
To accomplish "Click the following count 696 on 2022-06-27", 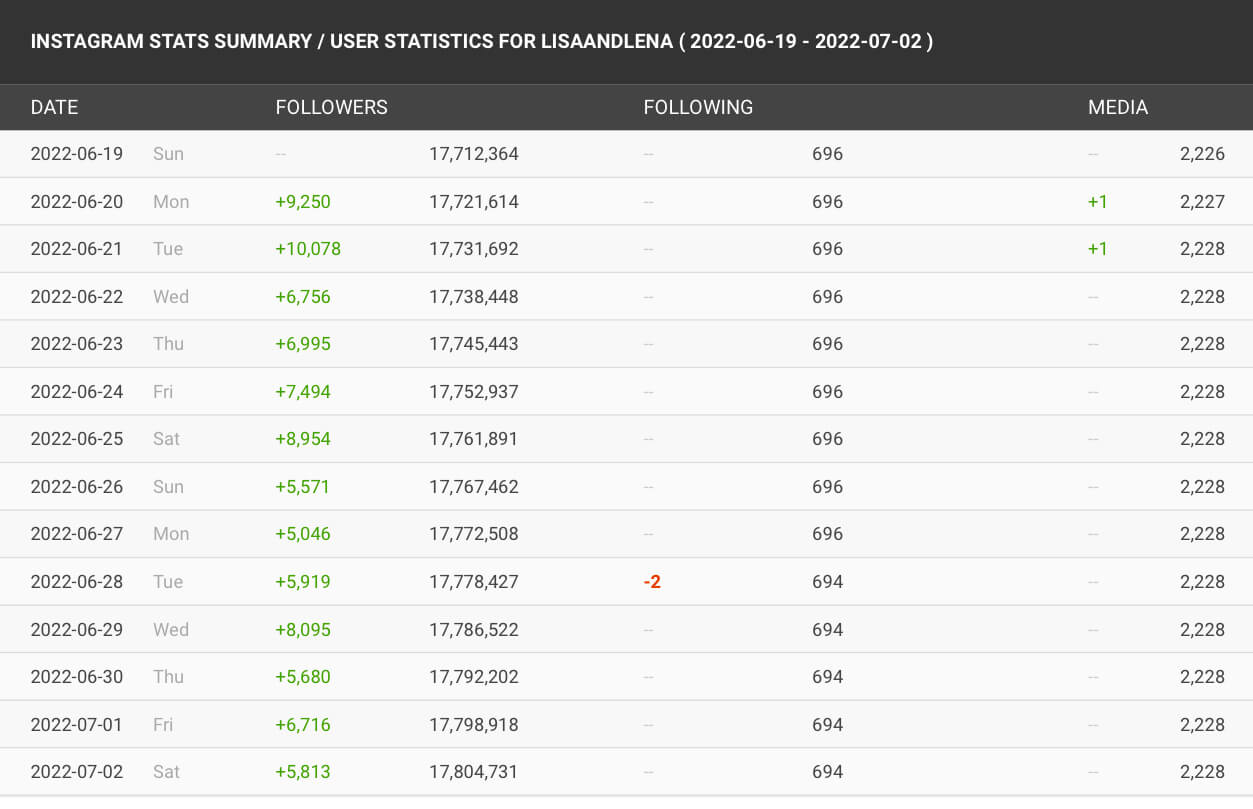I will point(827,534).
